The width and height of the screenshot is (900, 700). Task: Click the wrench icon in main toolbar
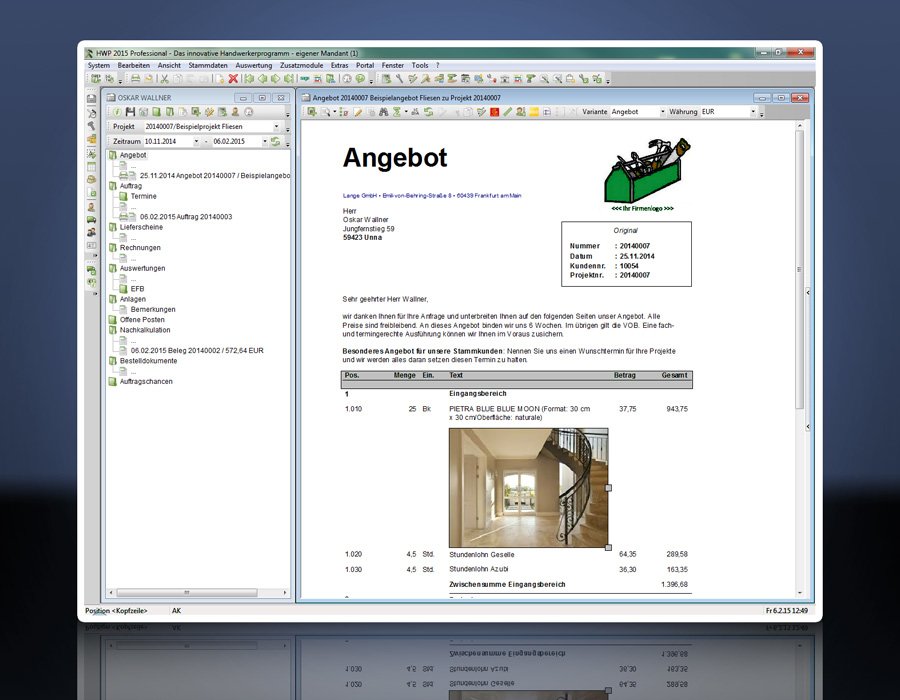coord(399,79)
